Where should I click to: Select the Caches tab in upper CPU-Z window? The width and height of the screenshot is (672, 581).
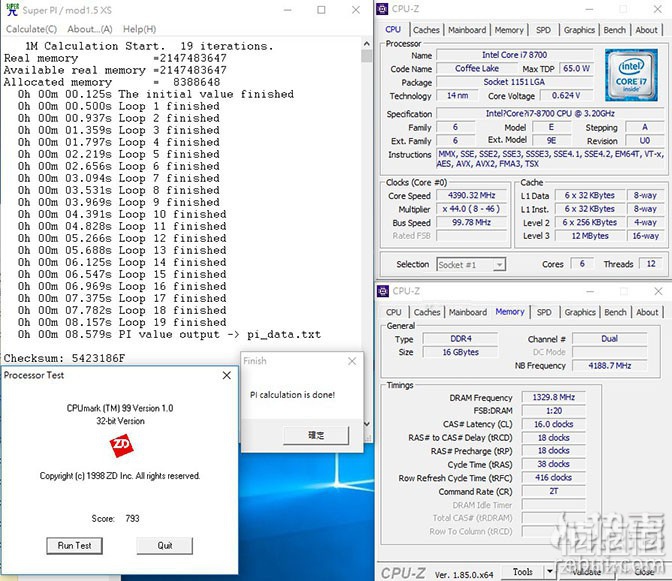pyautogui.click(x=426, y=30)
